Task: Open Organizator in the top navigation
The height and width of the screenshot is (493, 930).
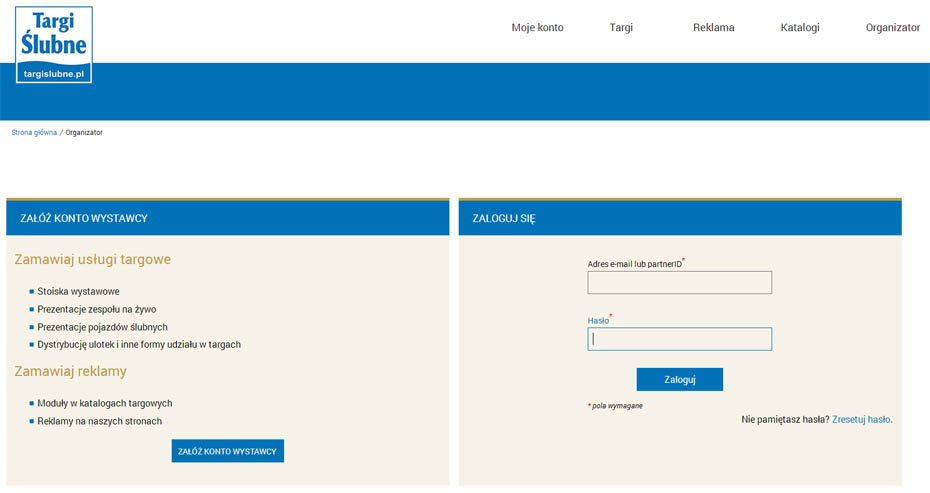Action: pos(892,28)
